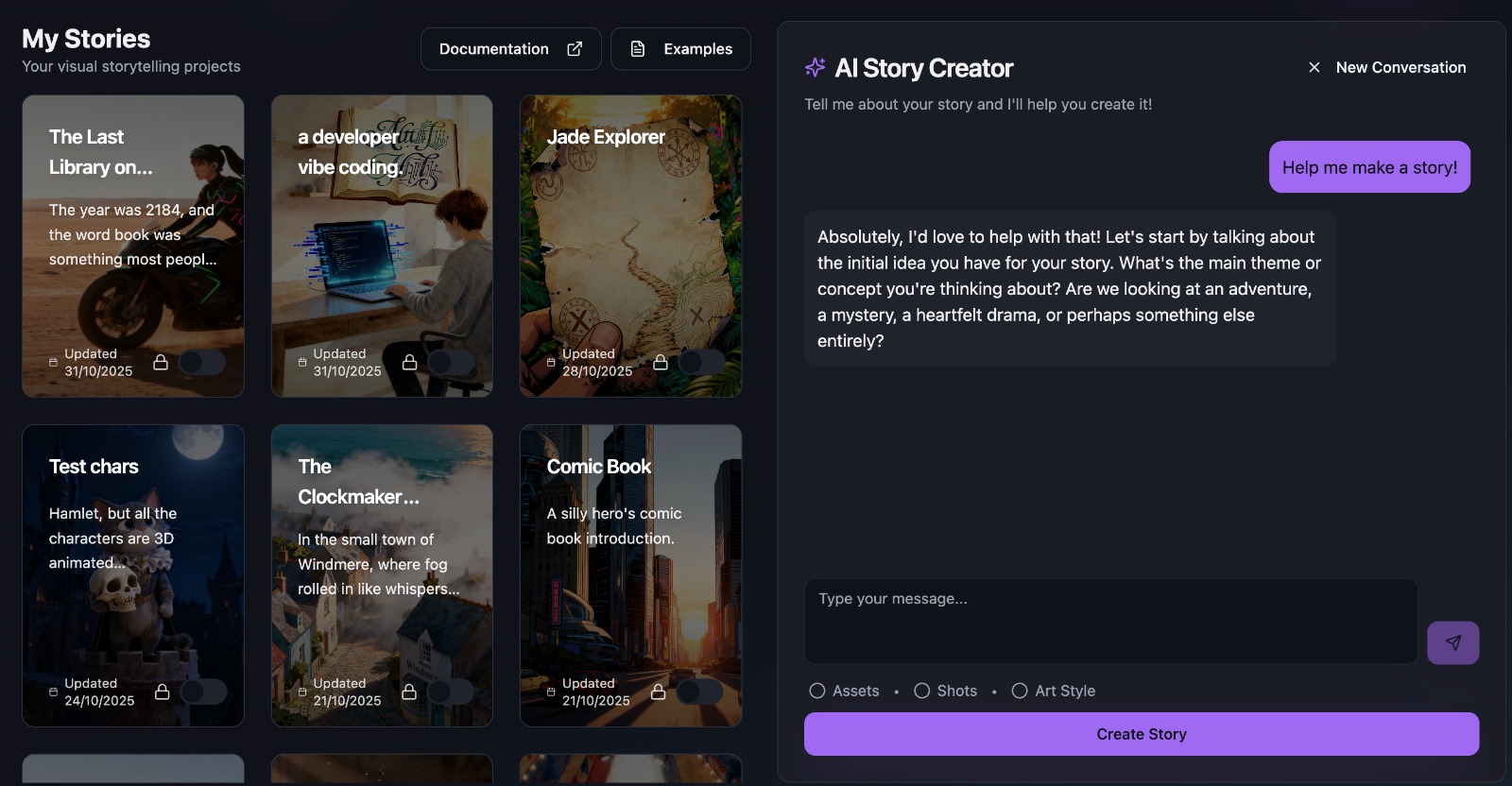1512x786 pixels.
Task: Click the lock icon on Jade Explorer card
Action: [x=661, y=362]
